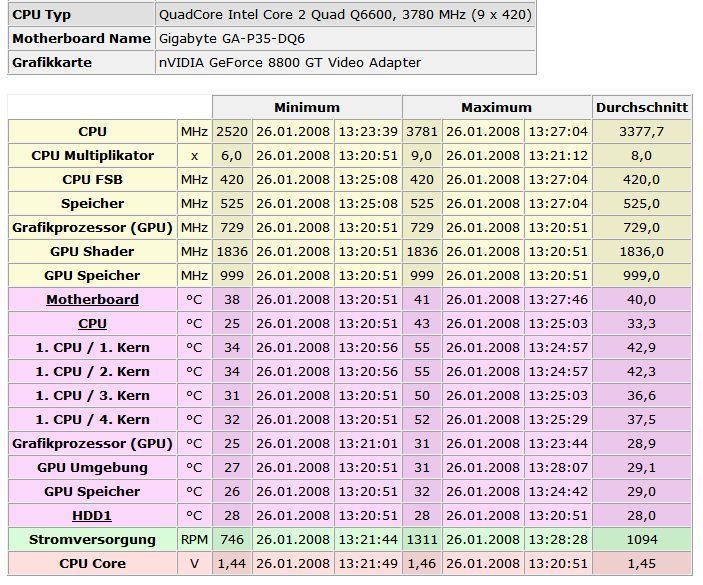
Task: Select the time 13:21:12 in multiplier row
Action: (x=558, y=156)
